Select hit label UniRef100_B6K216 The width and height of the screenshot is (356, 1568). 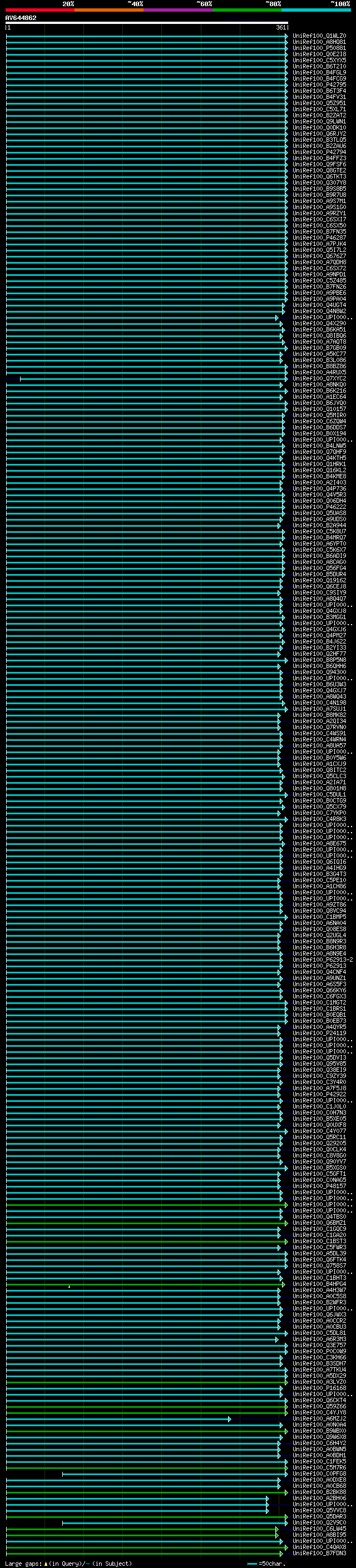pyautogui.click(x=319, y=391)
